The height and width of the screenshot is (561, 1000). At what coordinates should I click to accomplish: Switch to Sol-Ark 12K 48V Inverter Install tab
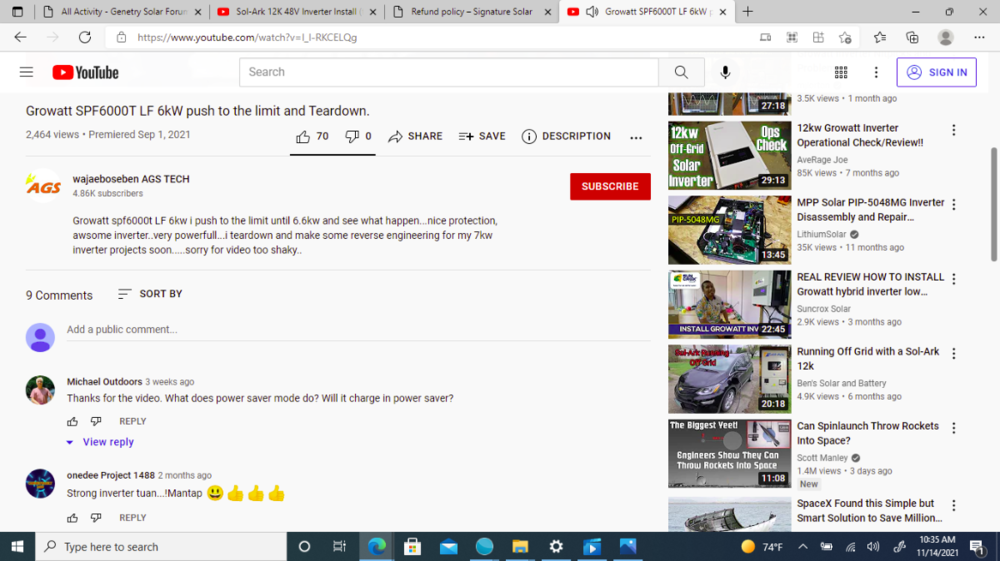296,11
